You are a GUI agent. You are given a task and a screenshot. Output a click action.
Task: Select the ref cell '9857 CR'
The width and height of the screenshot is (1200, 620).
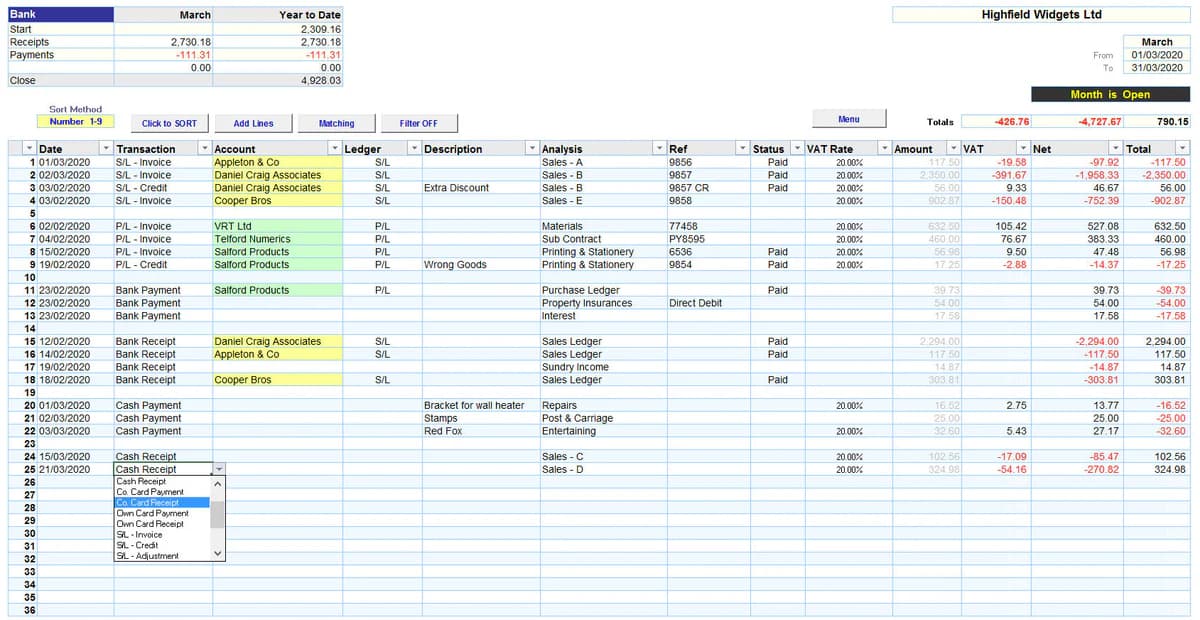click(707, 187)
